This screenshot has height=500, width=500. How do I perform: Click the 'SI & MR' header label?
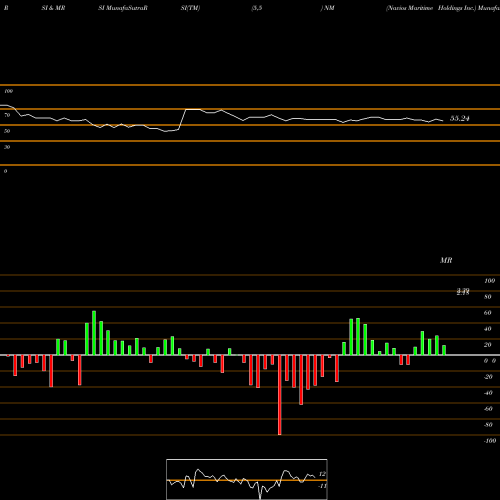53,8
